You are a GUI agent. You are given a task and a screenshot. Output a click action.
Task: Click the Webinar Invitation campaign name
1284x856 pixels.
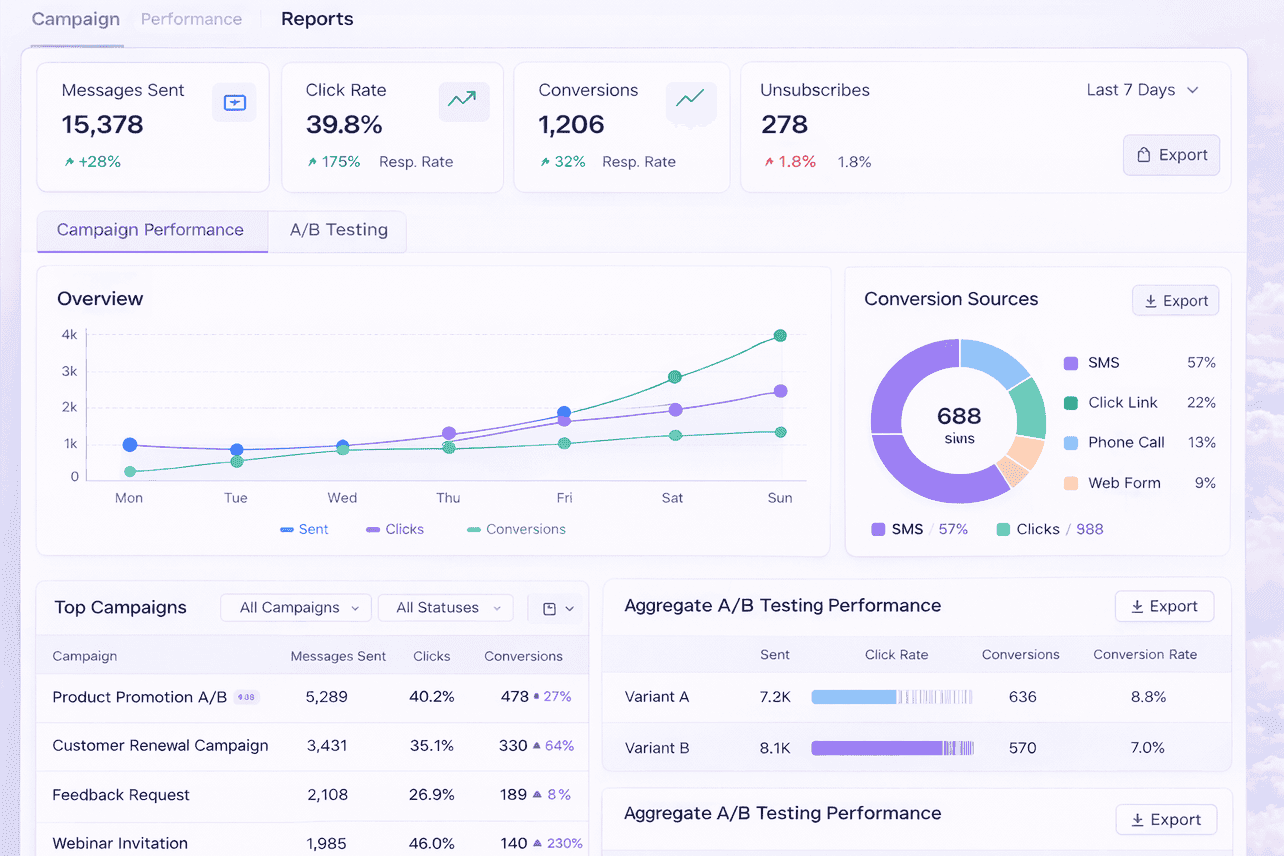(x=120, y=844)
